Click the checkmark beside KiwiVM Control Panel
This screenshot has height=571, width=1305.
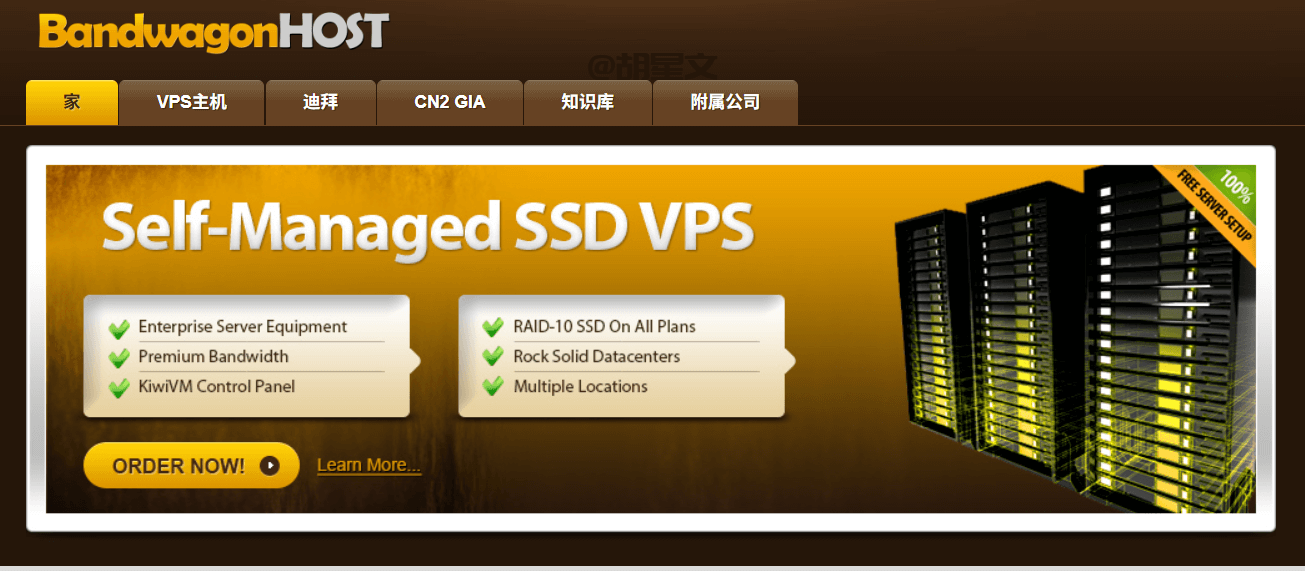click(x=119, y=388)
